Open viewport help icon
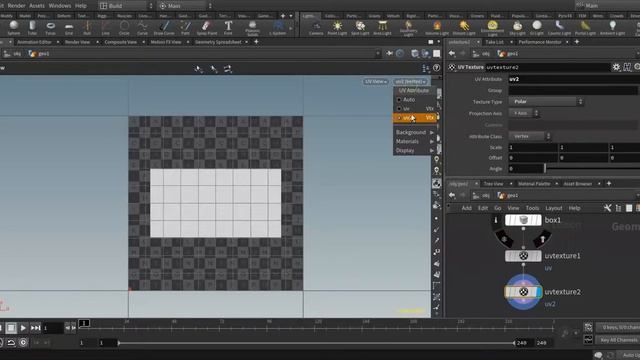 [x=436, y=68]
